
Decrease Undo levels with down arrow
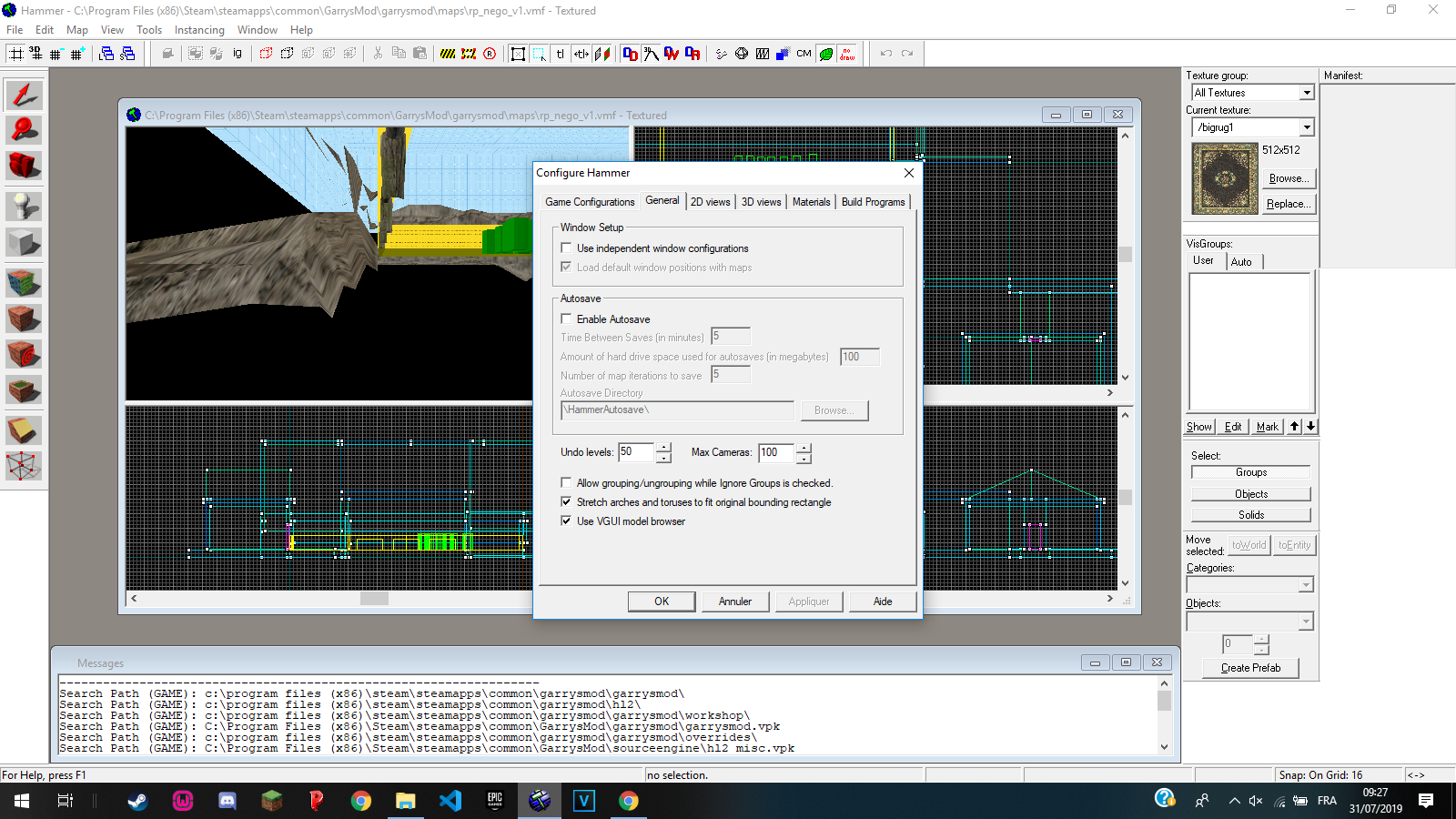[x=663, y=458]
